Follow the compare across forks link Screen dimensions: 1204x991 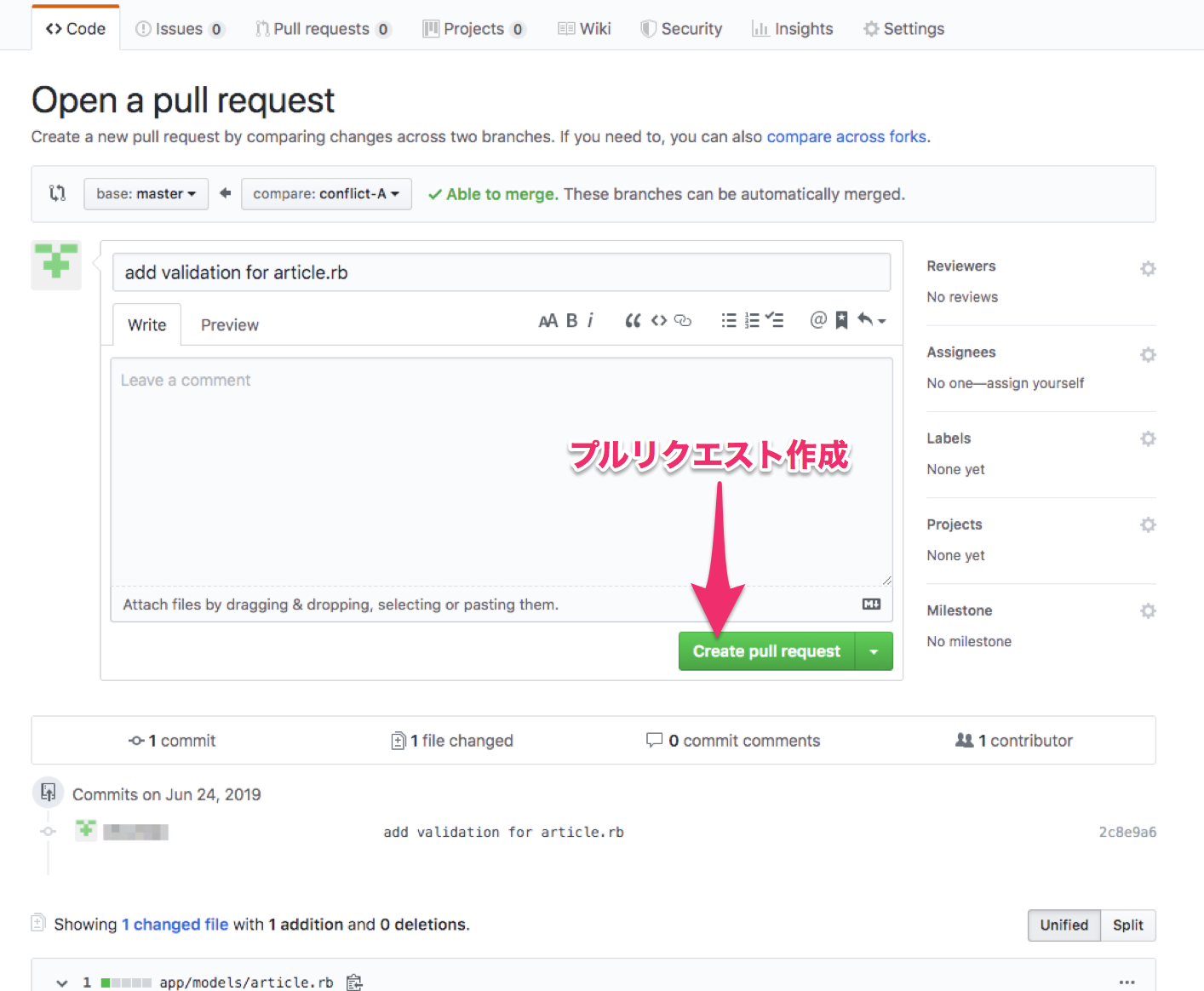(846, 137)
